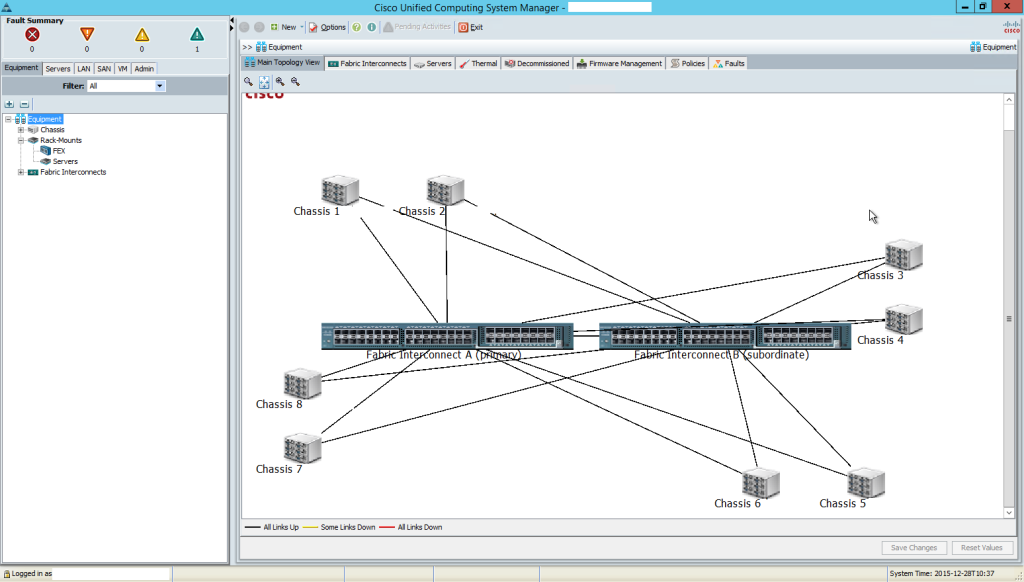Open the Help question-mark icon

[357, 27]
